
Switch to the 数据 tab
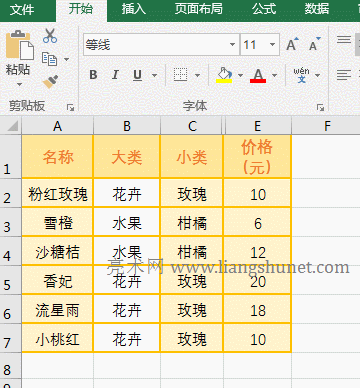pyautogui.click(x=317, y=9)
